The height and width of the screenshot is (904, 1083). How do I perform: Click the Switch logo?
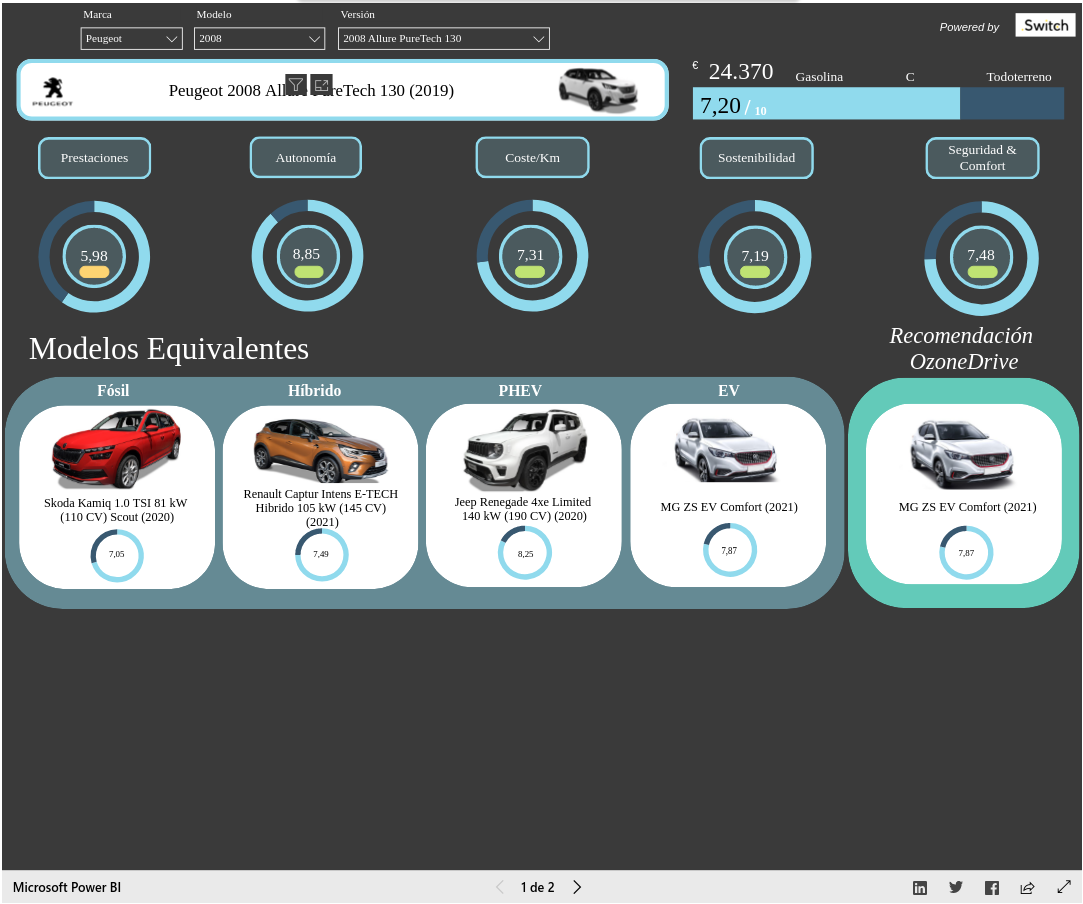pos(1046,26)
